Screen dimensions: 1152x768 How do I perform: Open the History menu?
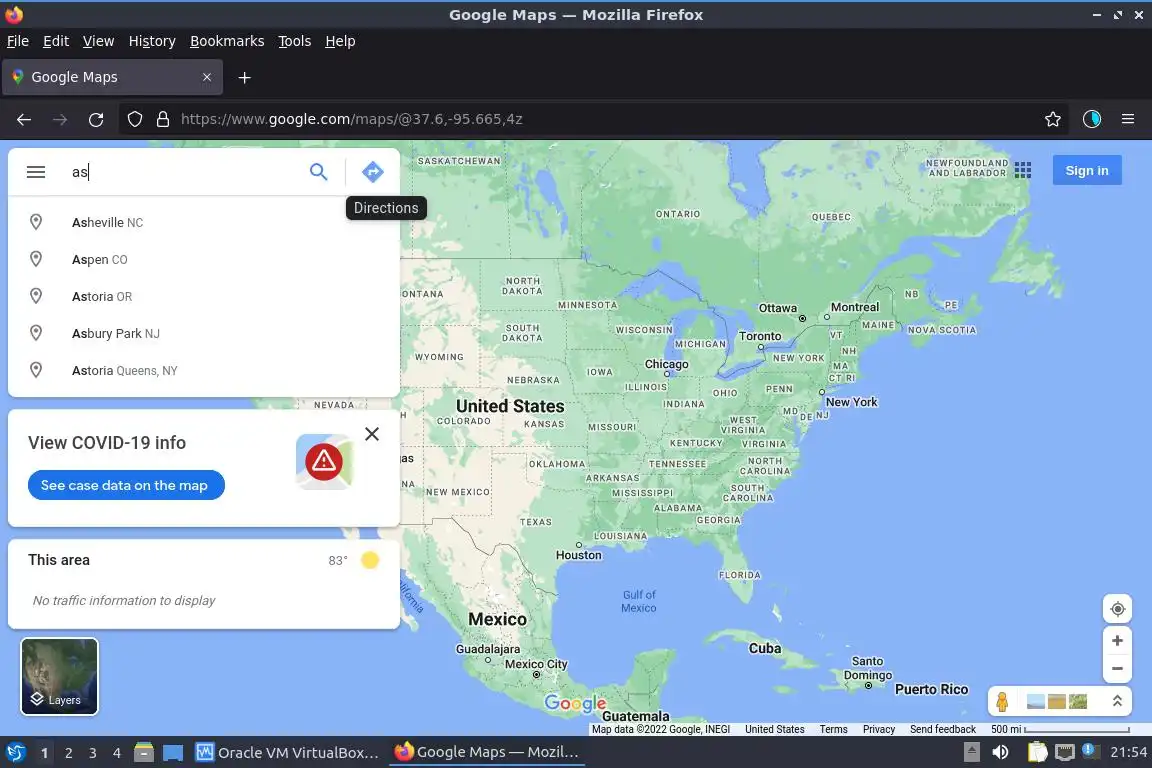click(x=152, y=41)
